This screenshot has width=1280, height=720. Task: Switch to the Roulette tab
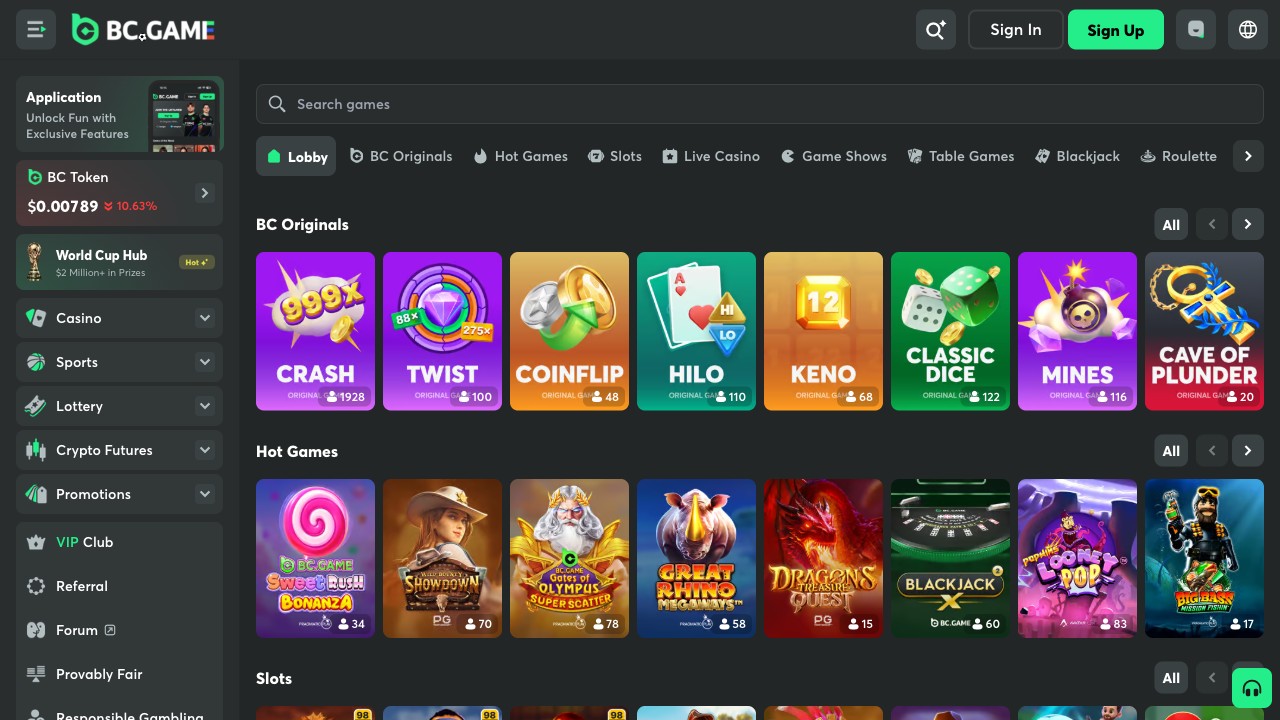1179,156
